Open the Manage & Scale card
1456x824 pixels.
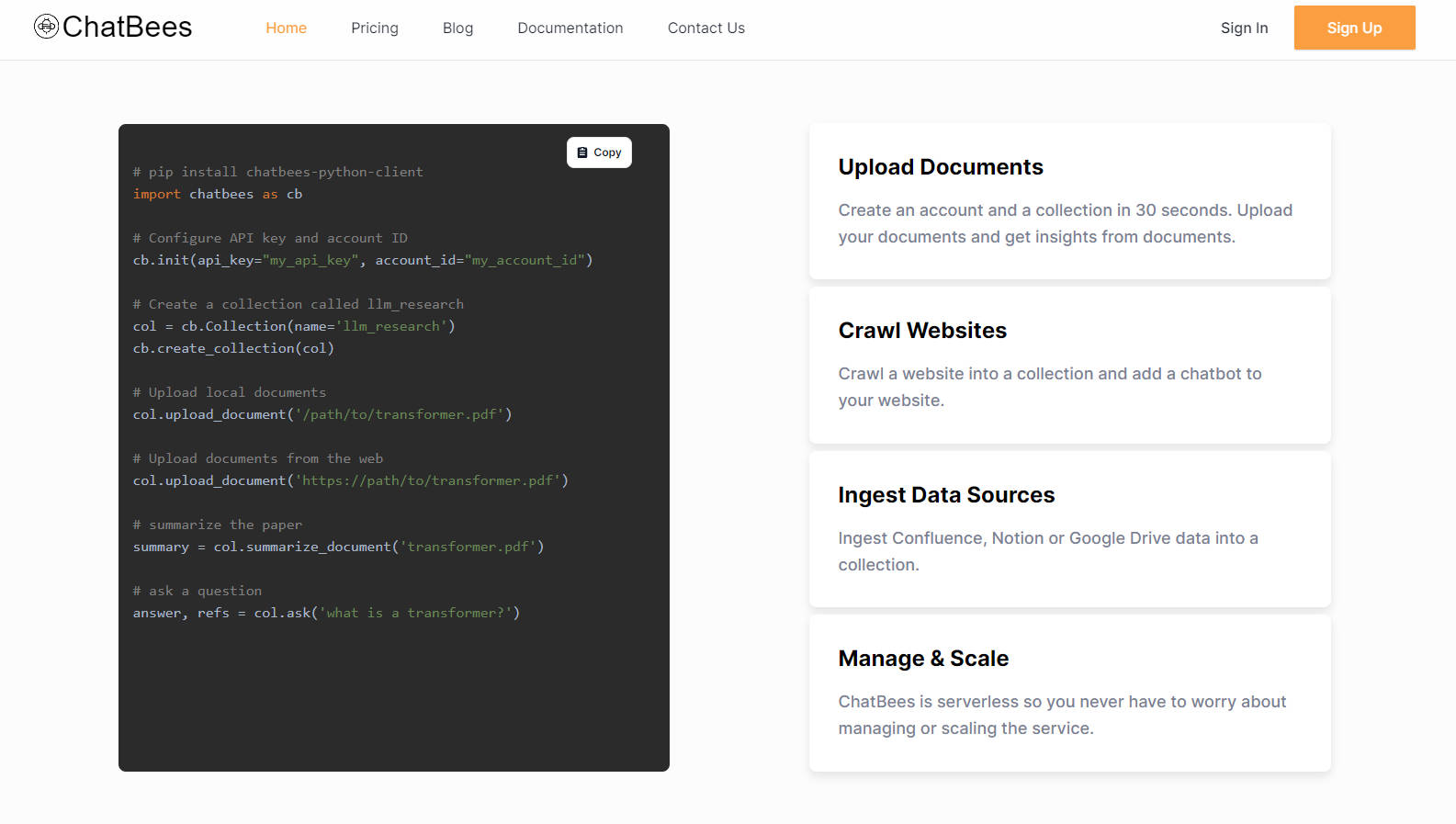[x=1069, y=693]
